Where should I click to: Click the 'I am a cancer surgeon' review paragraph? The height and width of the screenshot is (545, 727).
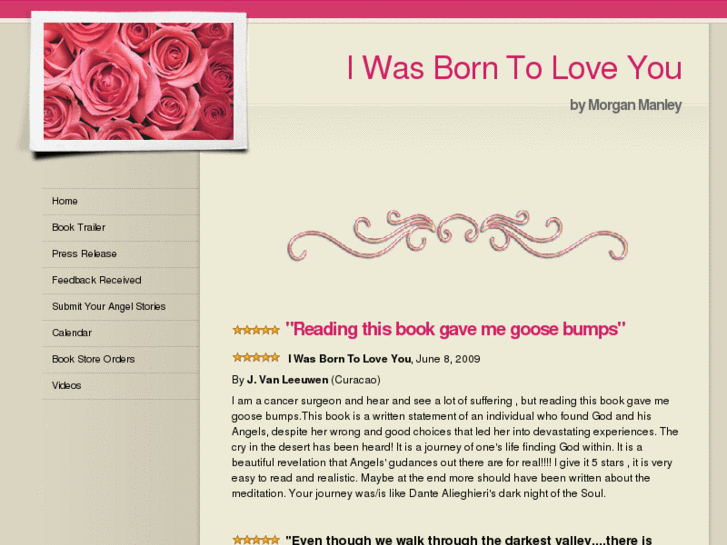[454, 447]
